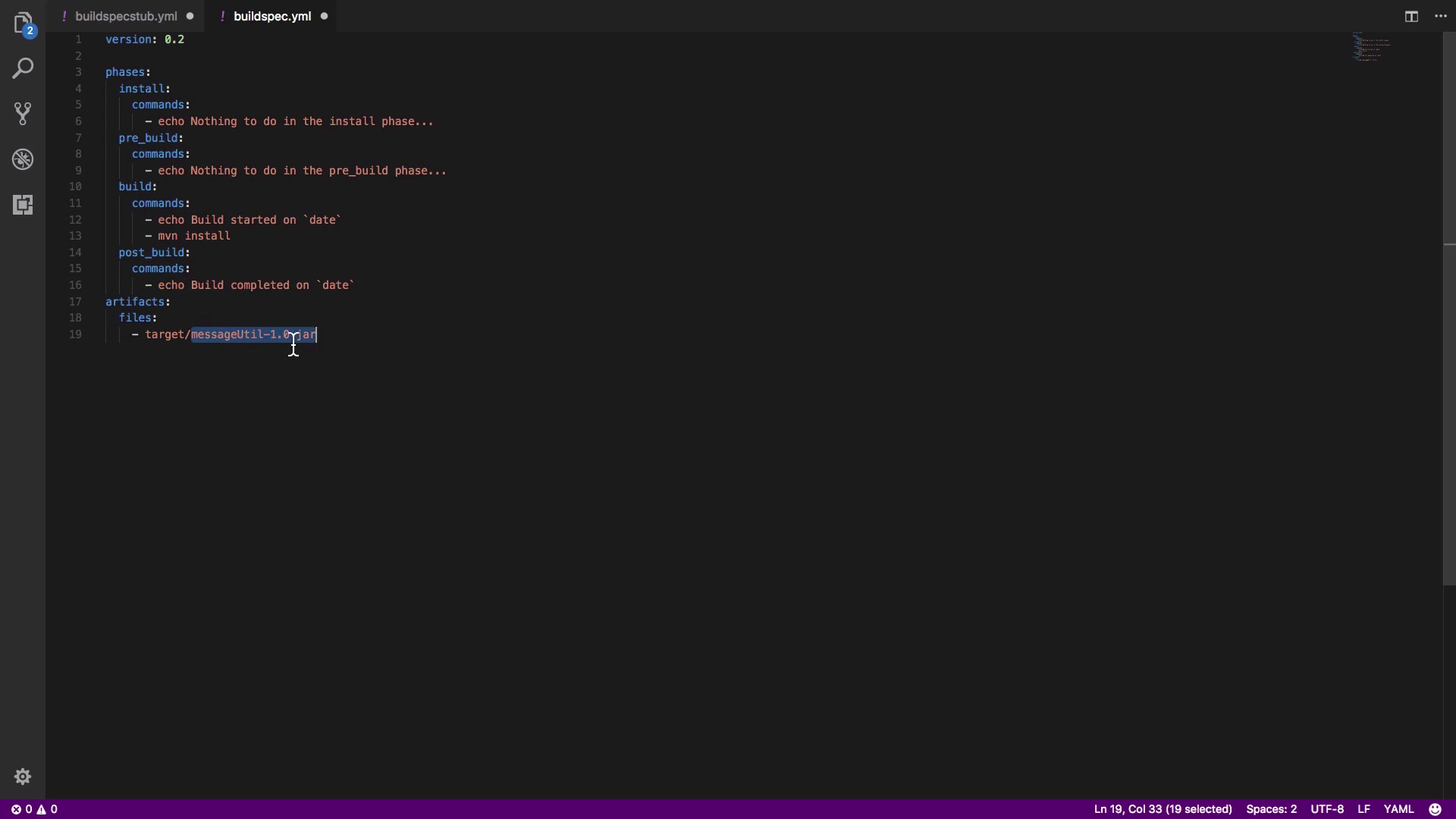The width and height of the screenshot is (1456, 819).
Task: Click the Ln 19, Col 33 indicator
Action: pos(1162,809)
